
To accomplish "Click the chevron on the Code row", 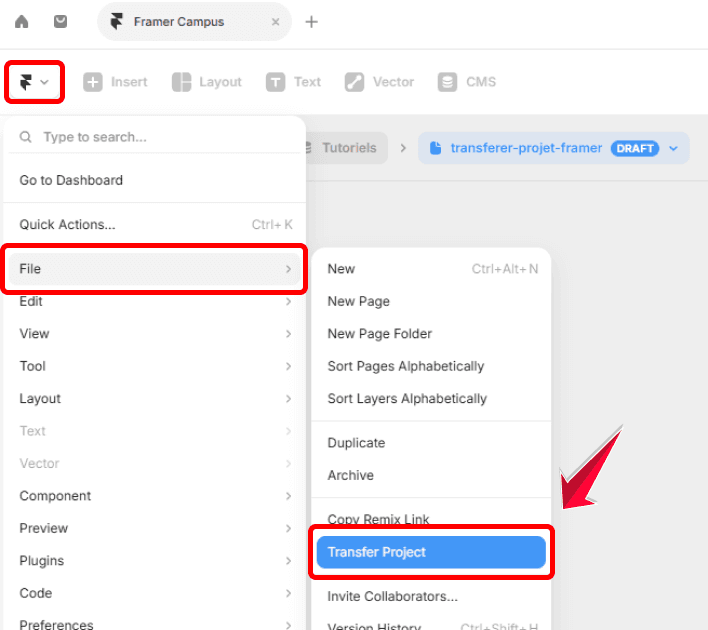I will tap(289, 593).
